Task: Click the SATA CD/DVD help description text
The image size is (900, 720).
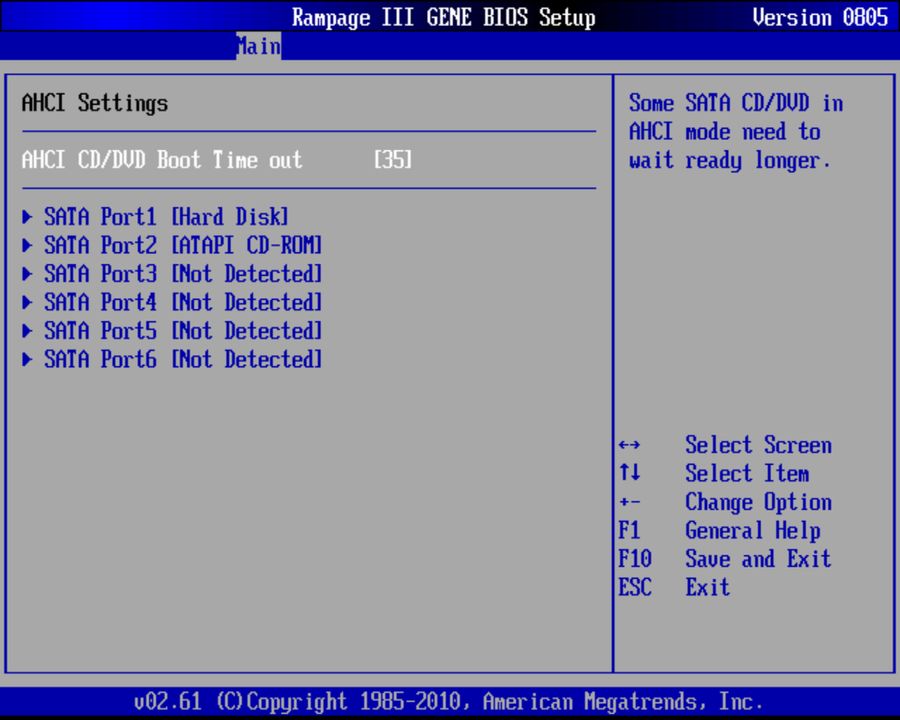Action: coord(736,131)
